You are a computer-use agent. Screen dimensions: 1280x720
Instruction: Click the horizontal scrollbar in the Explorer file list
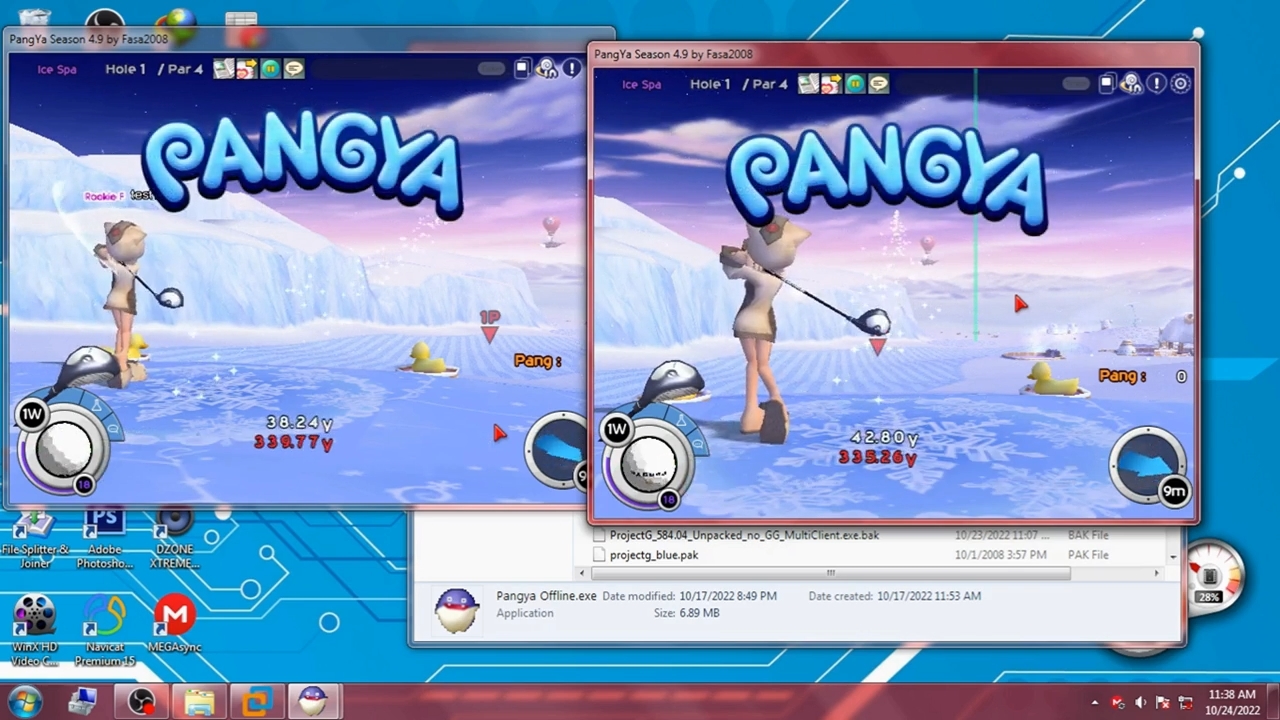point(831,573)
